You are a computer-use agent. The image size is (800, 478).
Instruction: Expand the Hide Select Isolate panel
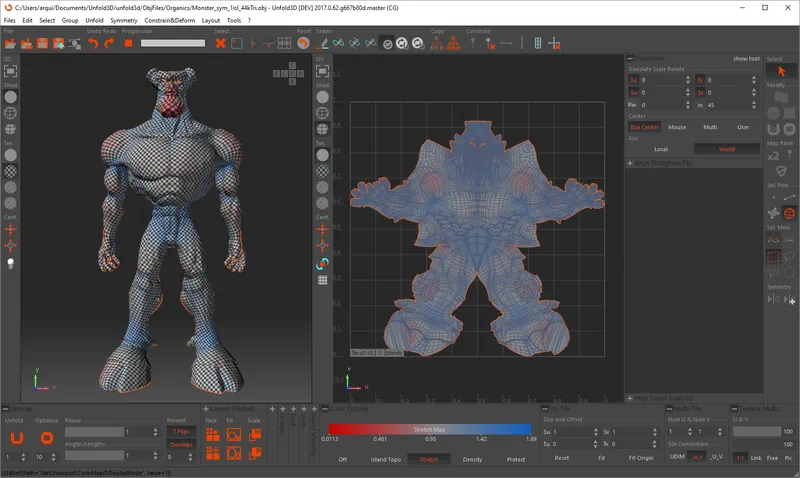[631, 398]
